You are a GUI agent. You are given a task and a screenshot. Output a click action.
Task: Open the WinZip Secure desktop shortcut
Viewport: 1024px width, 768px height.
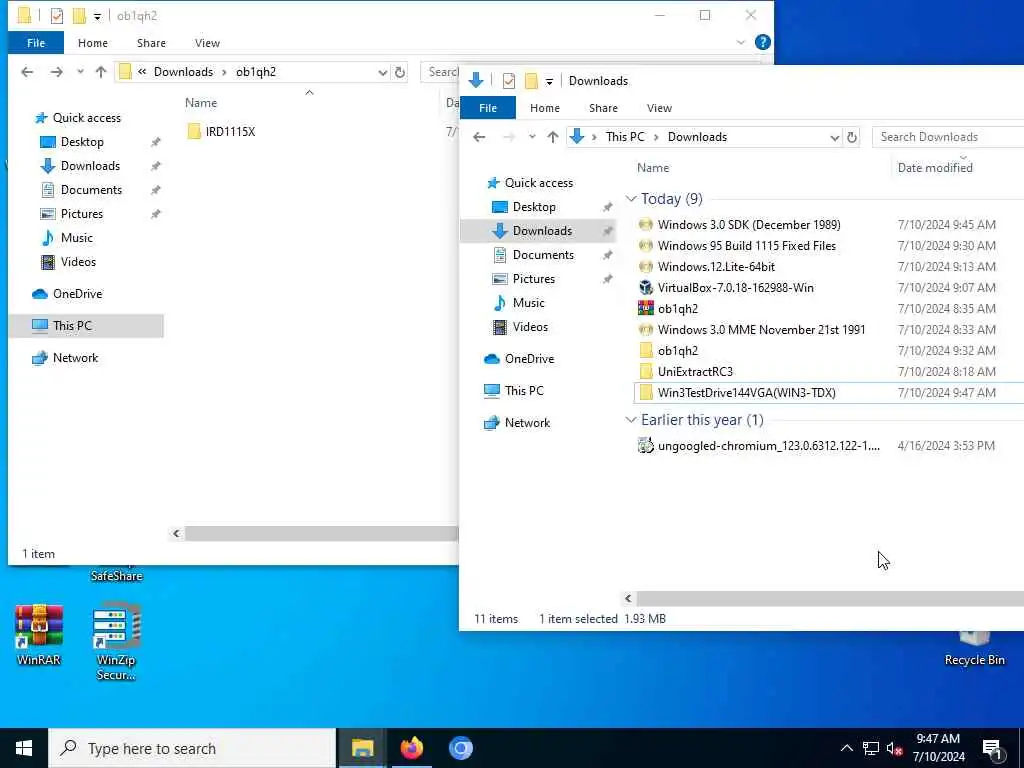(116, 642)
